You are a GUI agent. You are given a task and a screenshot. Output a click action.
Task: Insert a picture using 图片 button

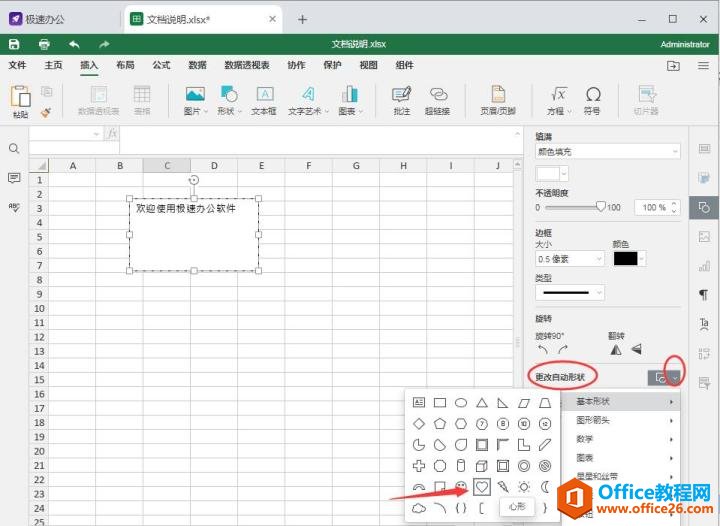pyautogui.click(x=196, y=100)
